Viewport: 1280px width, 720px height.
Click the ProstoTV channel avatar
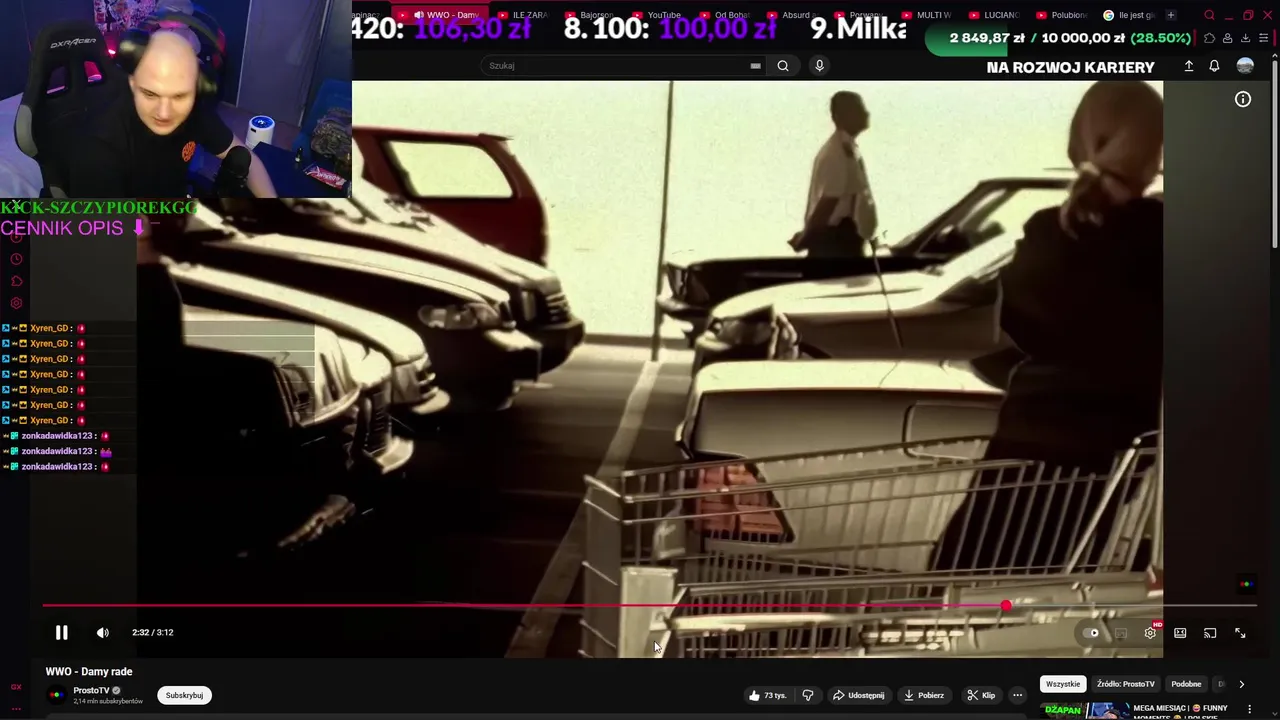[x=56, y=695]
